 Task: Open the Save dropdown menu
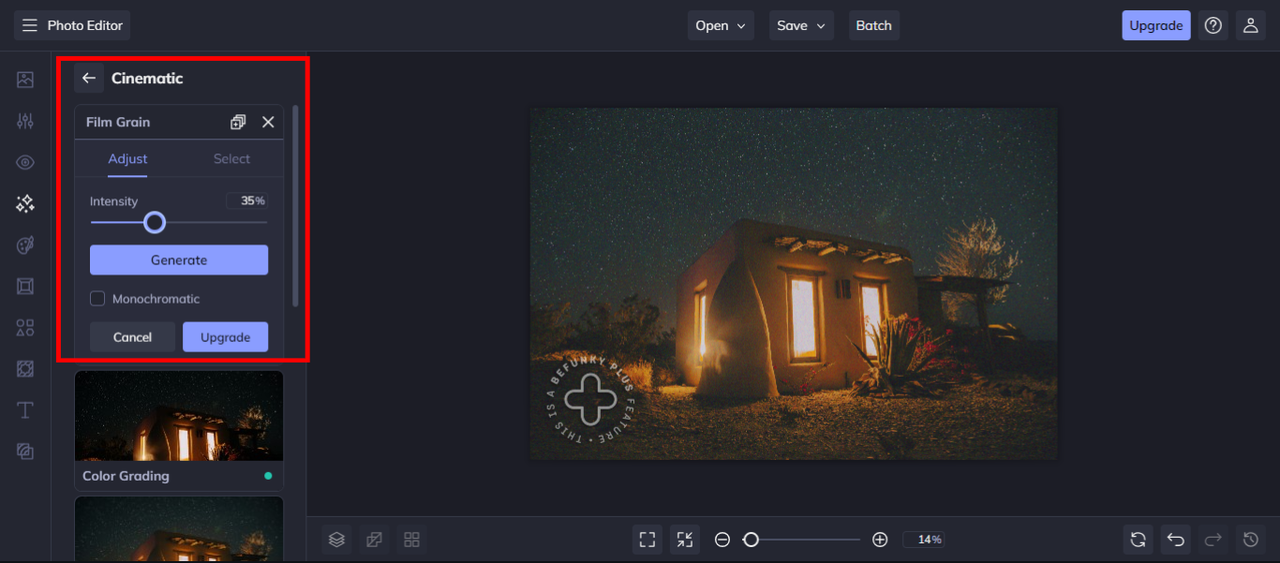(x=803, y=26)
